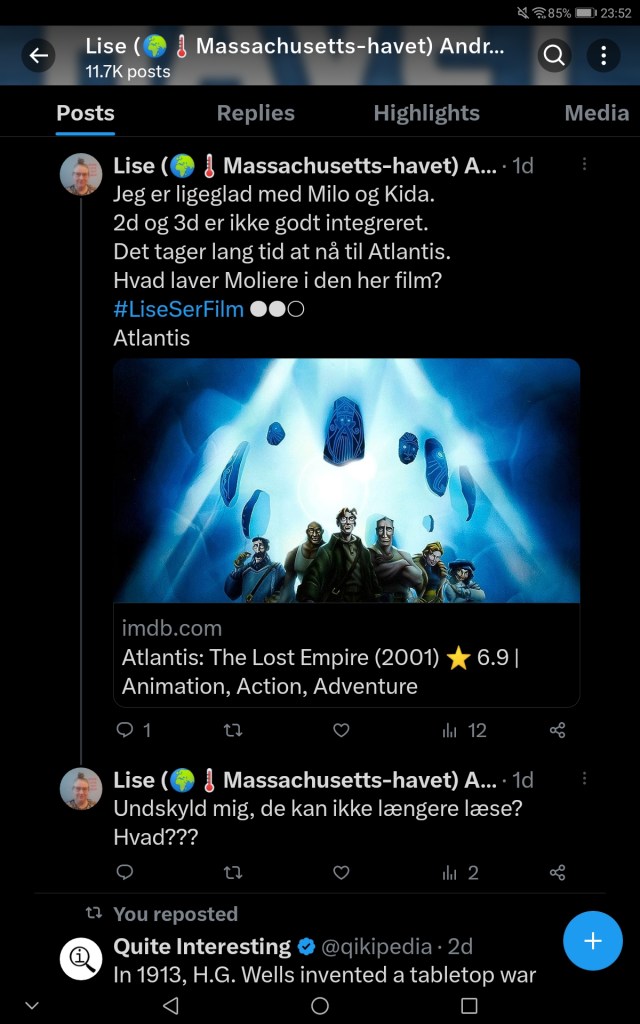The height and width of the screenshot is (1024, 640).
Task: Tap the compose new post plus button
Action: click(x=593, y=940)
